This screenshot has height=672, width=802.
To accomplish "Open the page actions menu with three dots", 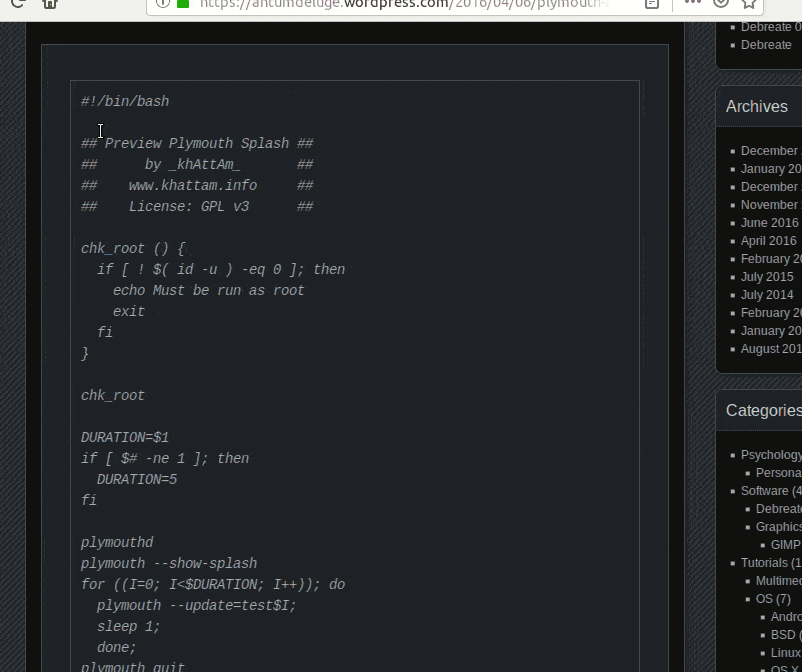I will tap(691, 4).
